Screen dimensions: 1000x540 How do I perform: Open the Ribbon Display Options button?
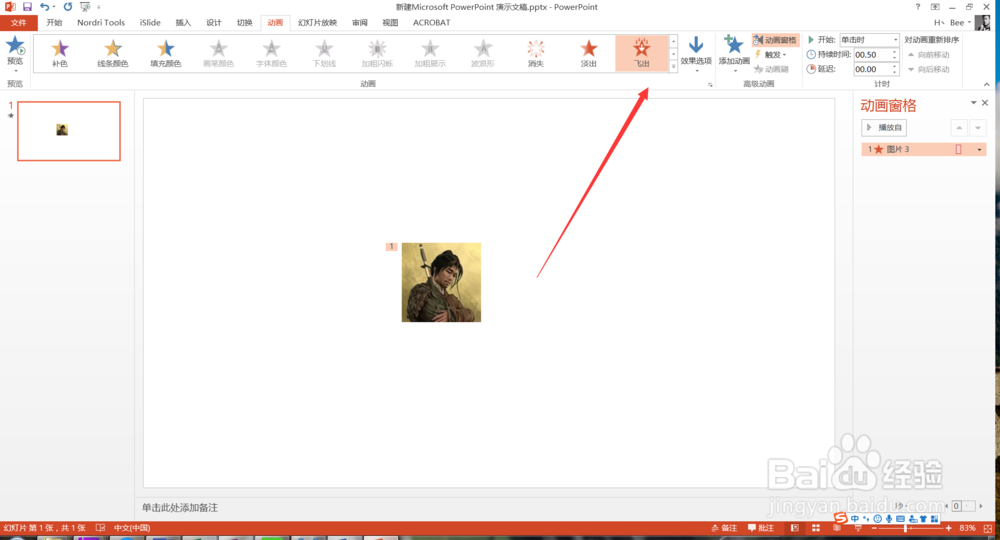pos(935,6)
